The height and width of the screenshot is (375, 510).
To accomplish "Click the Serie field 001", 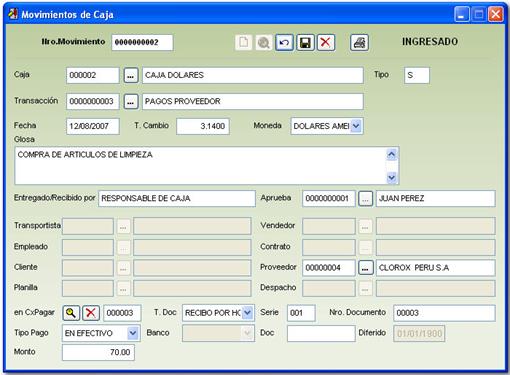I will [301, 313].
